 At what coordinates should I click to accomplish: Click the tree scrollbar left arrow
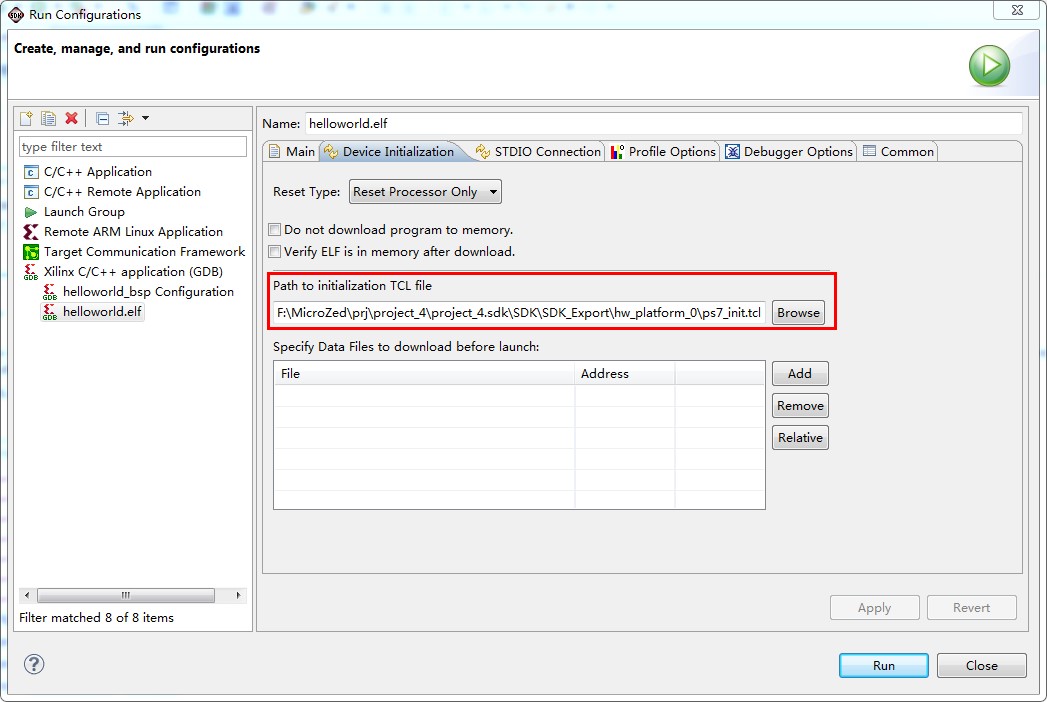pyautogui.click(x=27, y=595)
